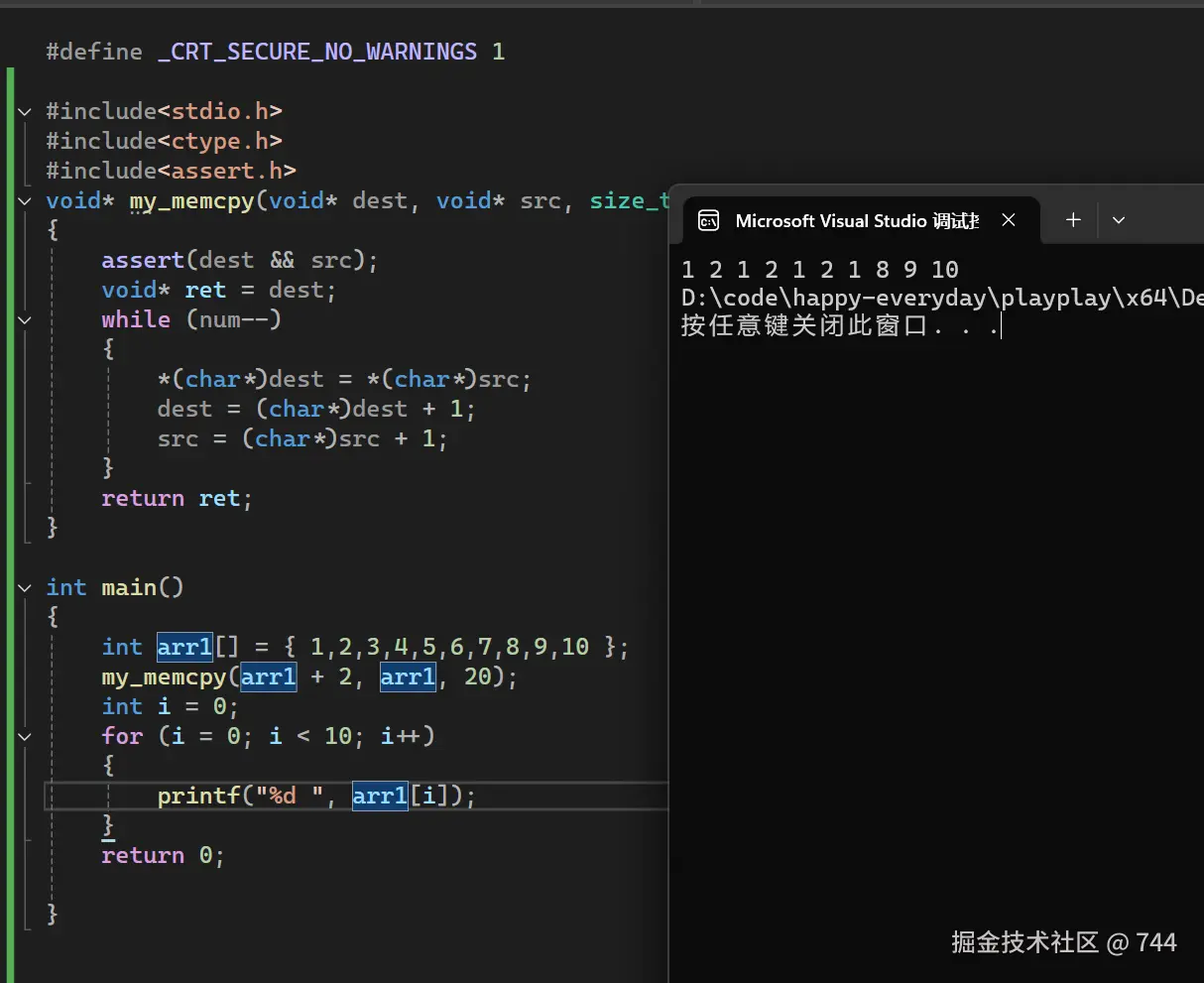Image resolution: width=1204 pixels, height=983 pixels.
Task: Click the my_memcpy call line in main
Action: pyautogui.click(x=307, y=676)
